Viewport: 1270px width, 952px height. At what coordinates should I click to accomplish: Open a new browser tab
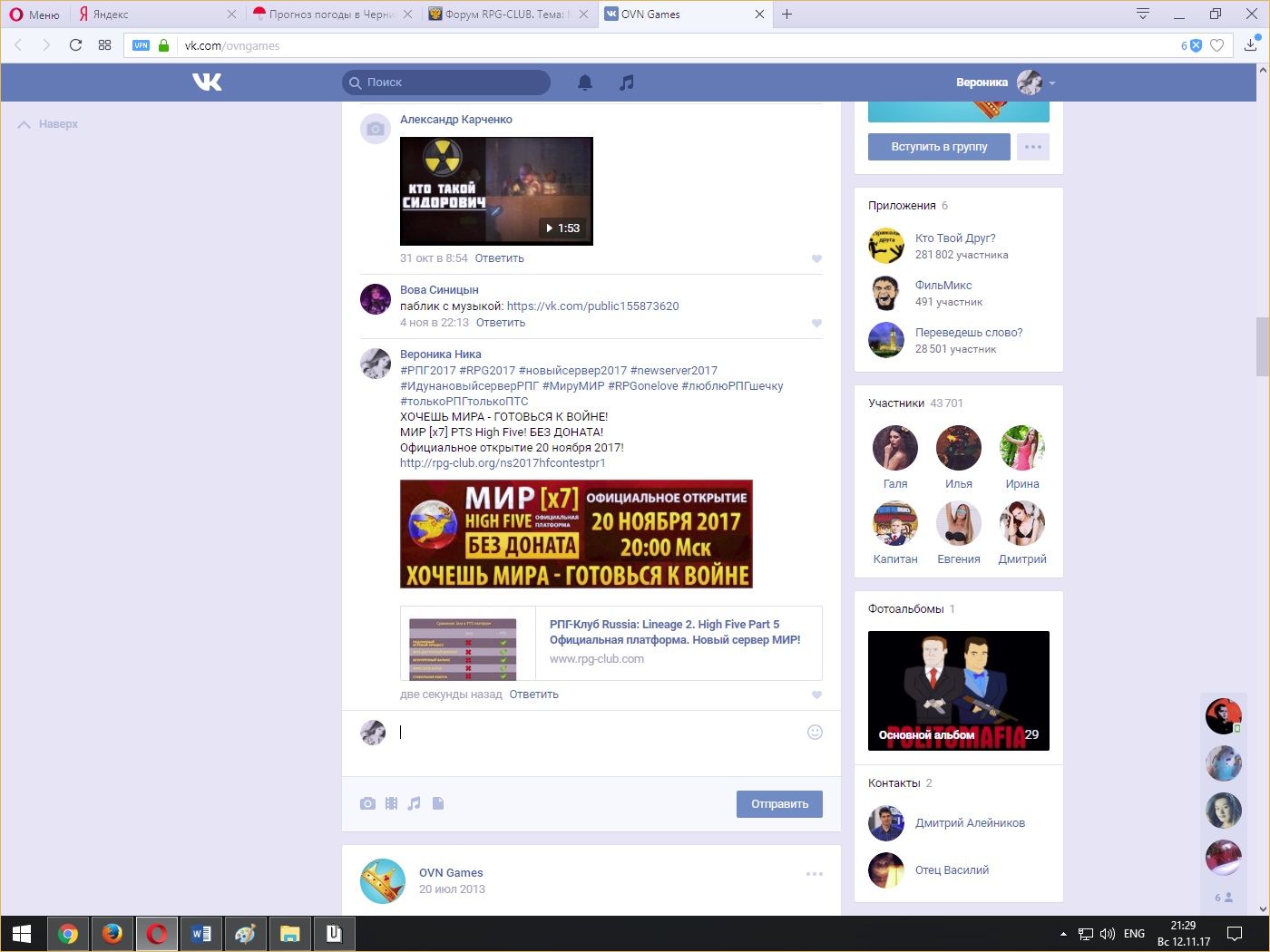coord(786,15)
